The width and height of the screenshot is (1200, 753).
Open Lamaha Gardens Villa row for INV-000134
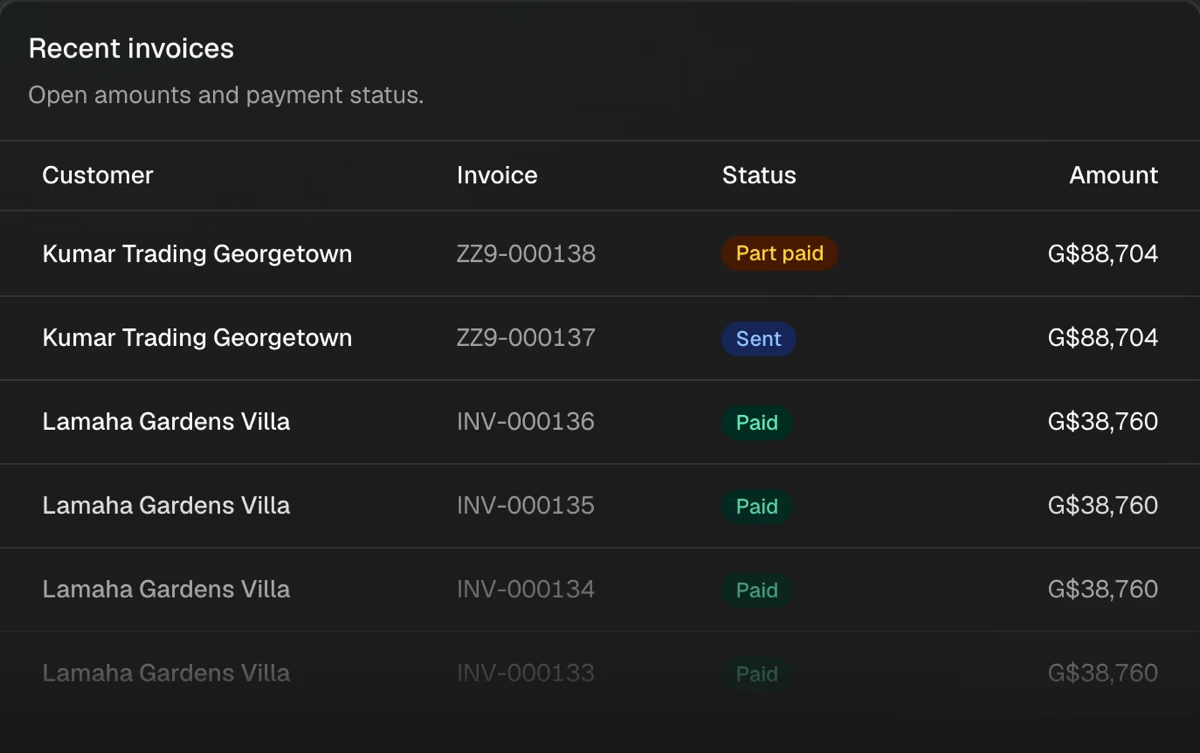(x=600, y=590)
